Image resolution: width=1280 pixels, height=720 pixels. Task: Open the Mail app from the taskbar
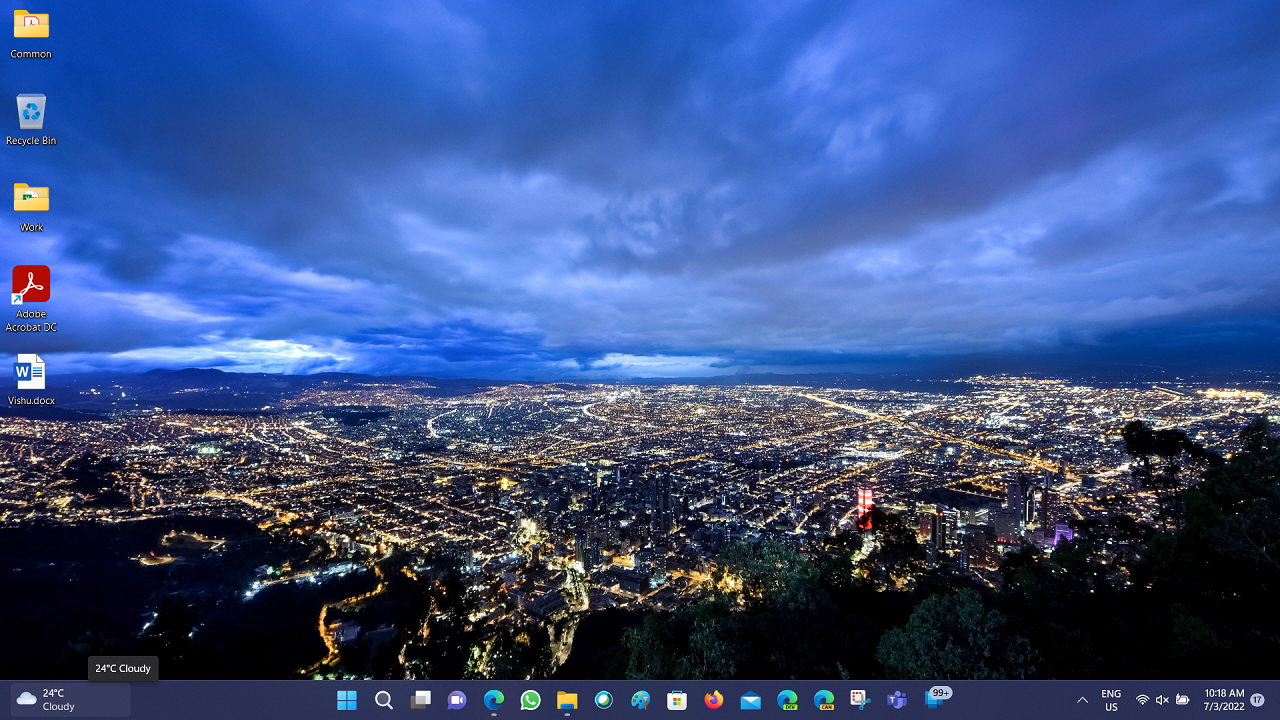pos(750,700)
